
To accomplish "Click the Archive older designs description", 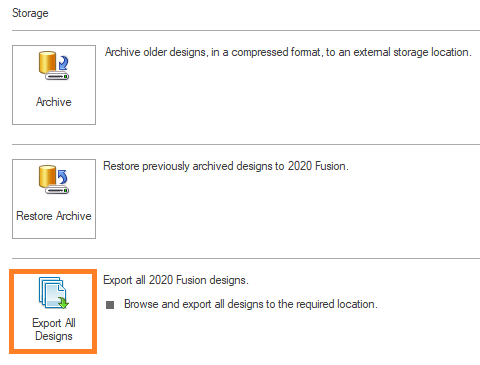I will pyautogui.click(x=288, y=52).
